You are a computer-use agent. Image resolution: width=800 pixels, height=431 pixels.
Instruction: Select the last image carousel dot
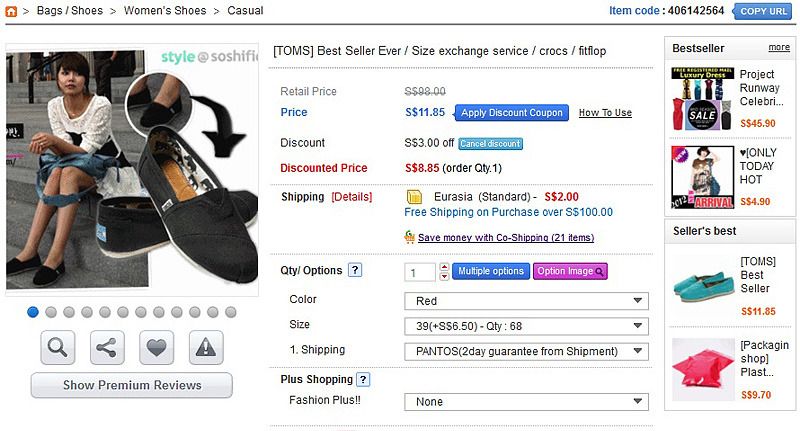click(231, 312)
